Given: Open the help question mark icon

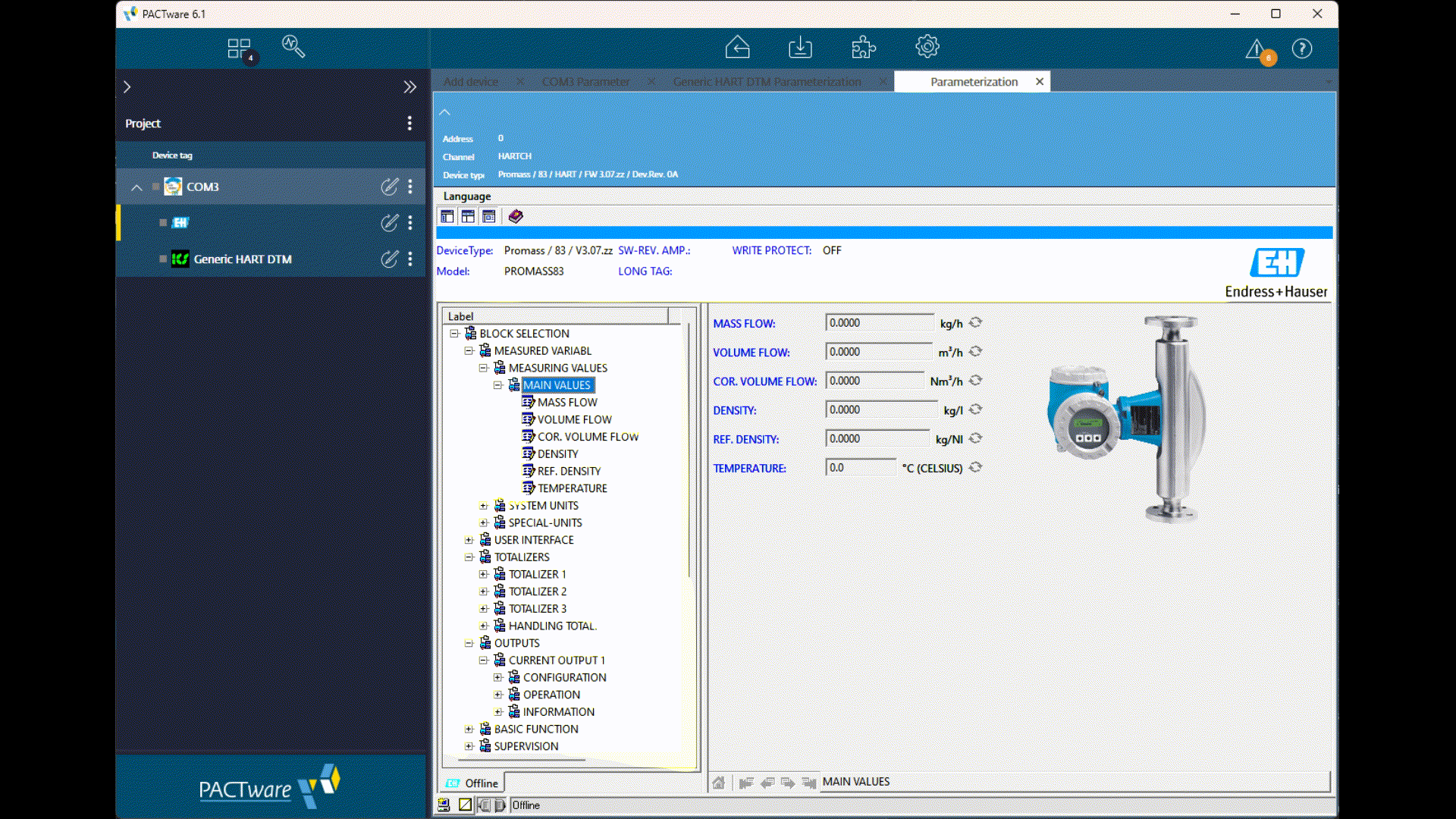Looking at the screenshot, I should [1302, 49].
